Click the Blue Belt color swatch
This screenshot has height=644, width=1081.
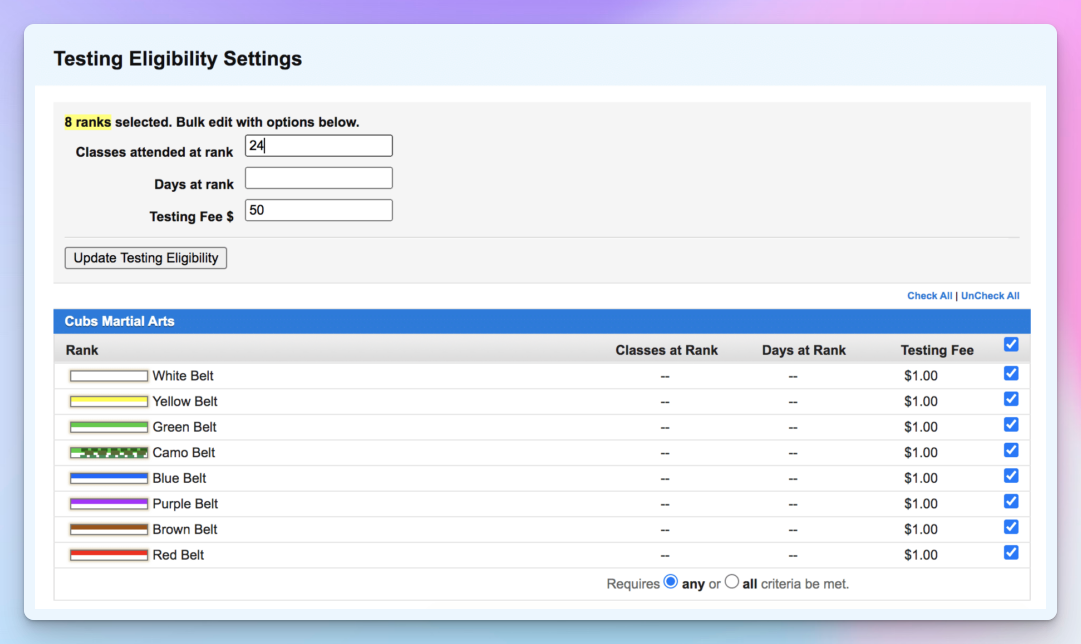tap(109, 478)
